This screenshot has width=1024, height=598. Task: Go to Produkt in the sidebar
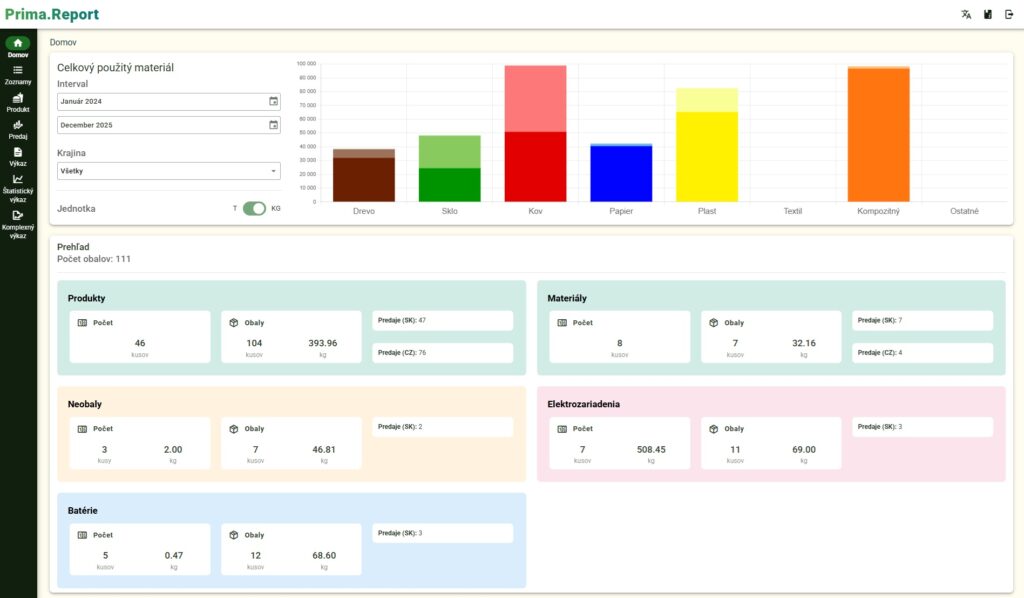(18, 102)
